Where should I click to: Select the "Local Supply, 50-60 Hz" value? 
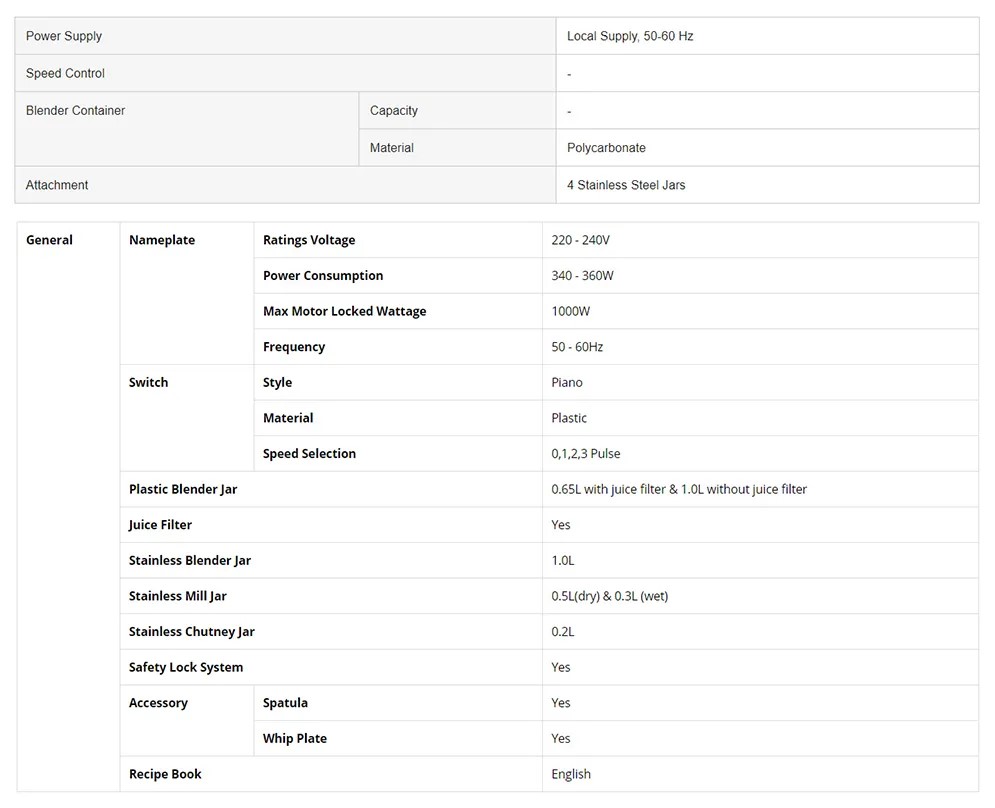[x=630, y=36]
